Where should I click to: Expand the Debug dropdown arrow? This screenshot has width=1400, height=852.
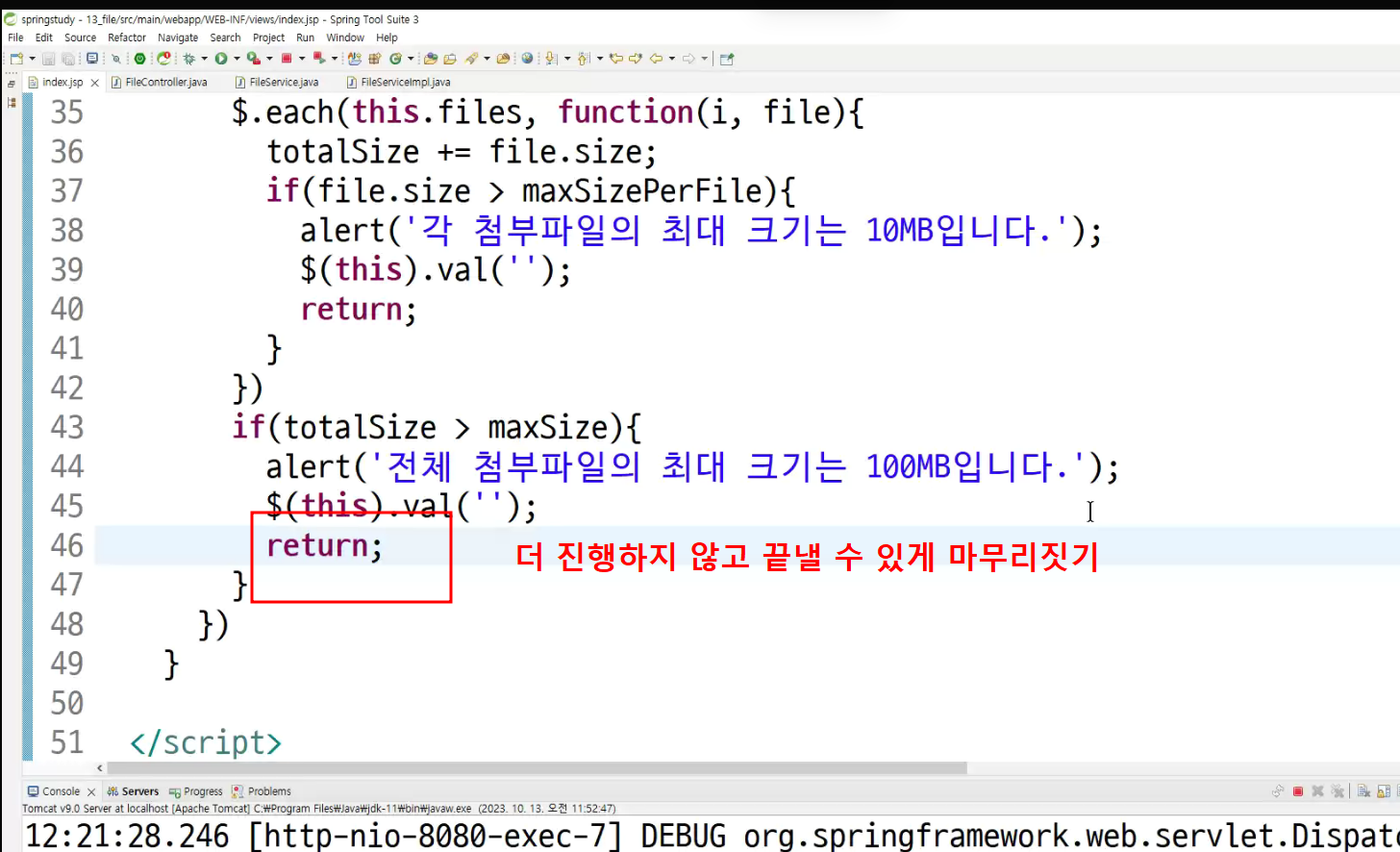pyautogui.click(x=204, y=59)
